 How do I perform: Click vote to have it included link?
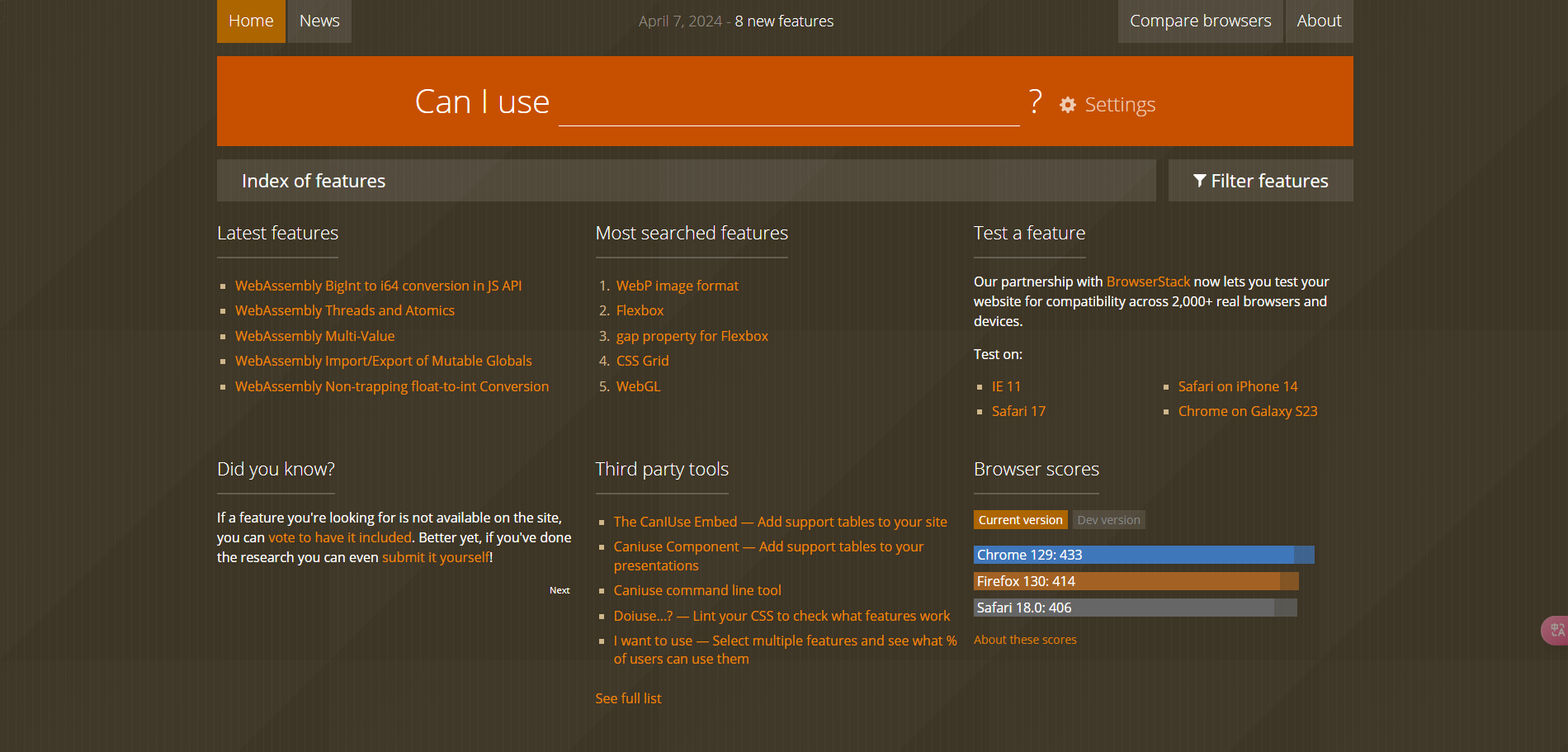tap(340, 537)
